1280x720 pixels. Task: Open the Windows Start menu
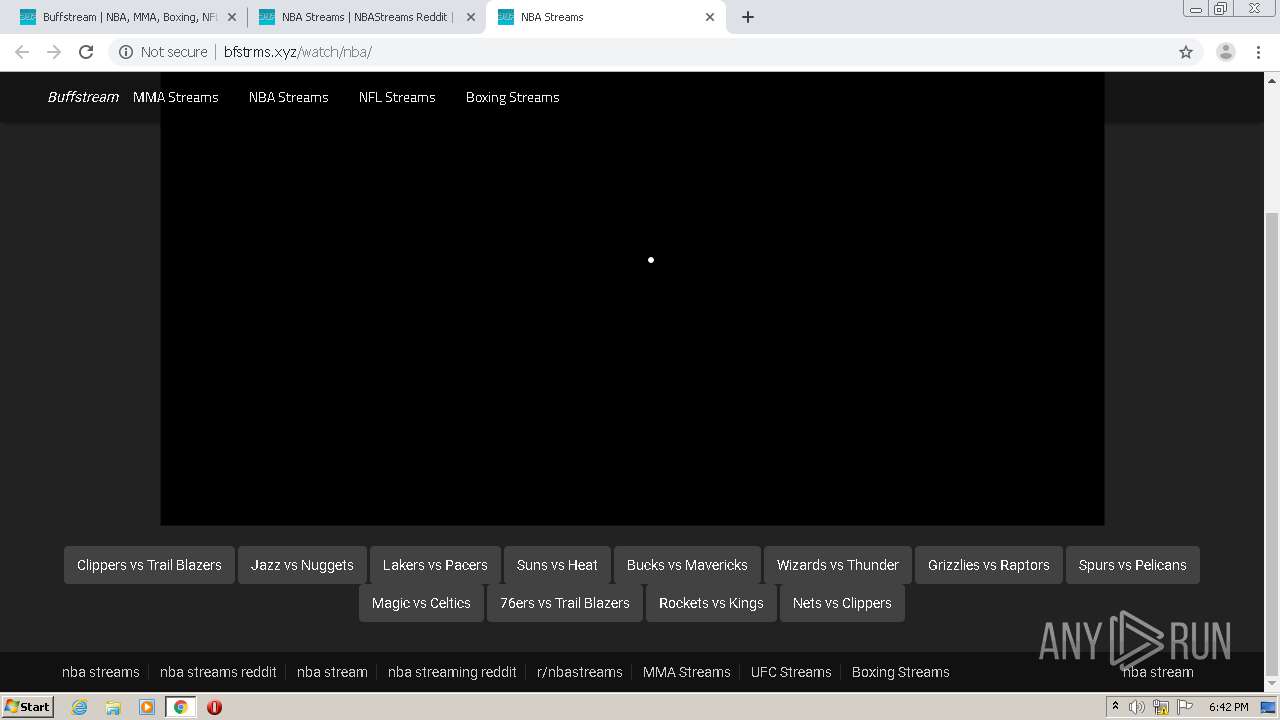[x=28, y=707]
